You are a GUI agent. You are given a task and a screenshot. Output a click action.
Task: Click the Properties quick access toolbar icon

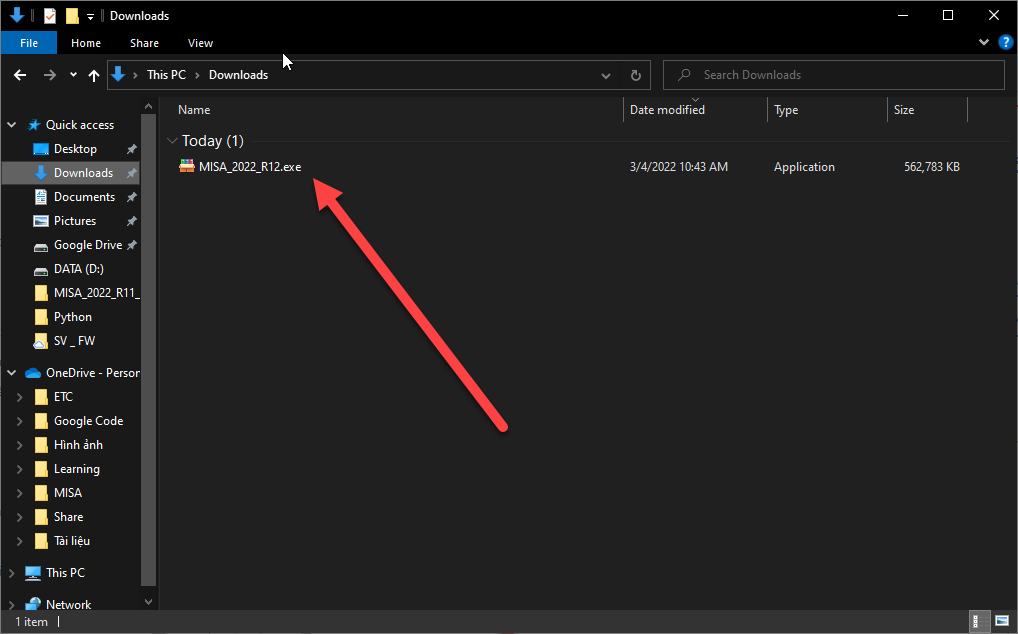pyautogui.click(x=50, y=16)
